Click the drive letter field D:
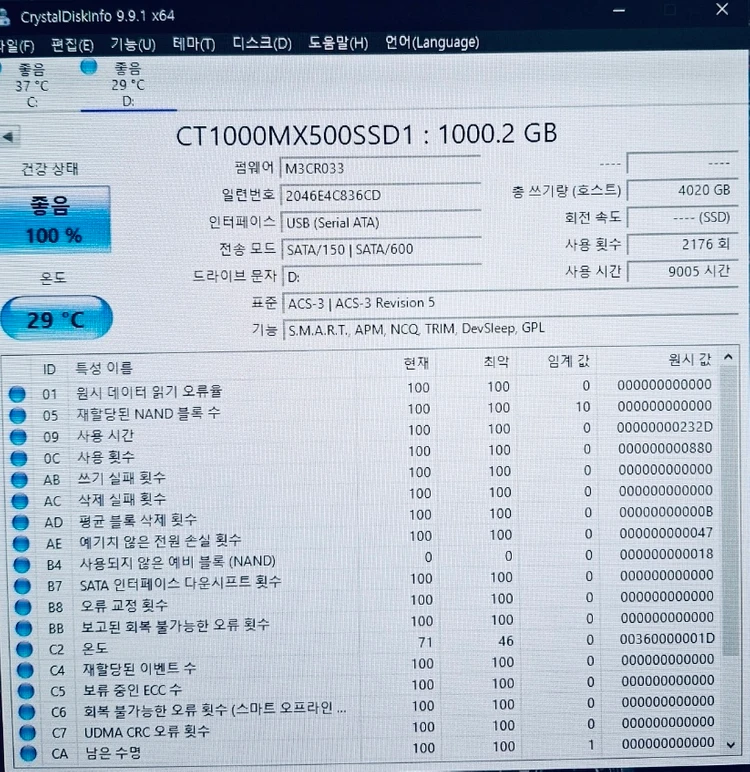 pos(382,277)
